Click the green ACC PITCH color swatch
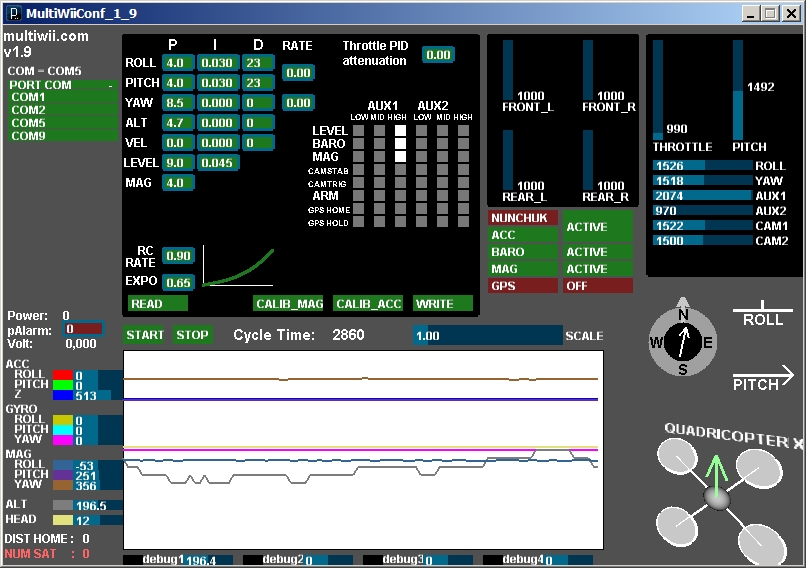The height and width of the screenshot is (568, 806). pos(63,385)
